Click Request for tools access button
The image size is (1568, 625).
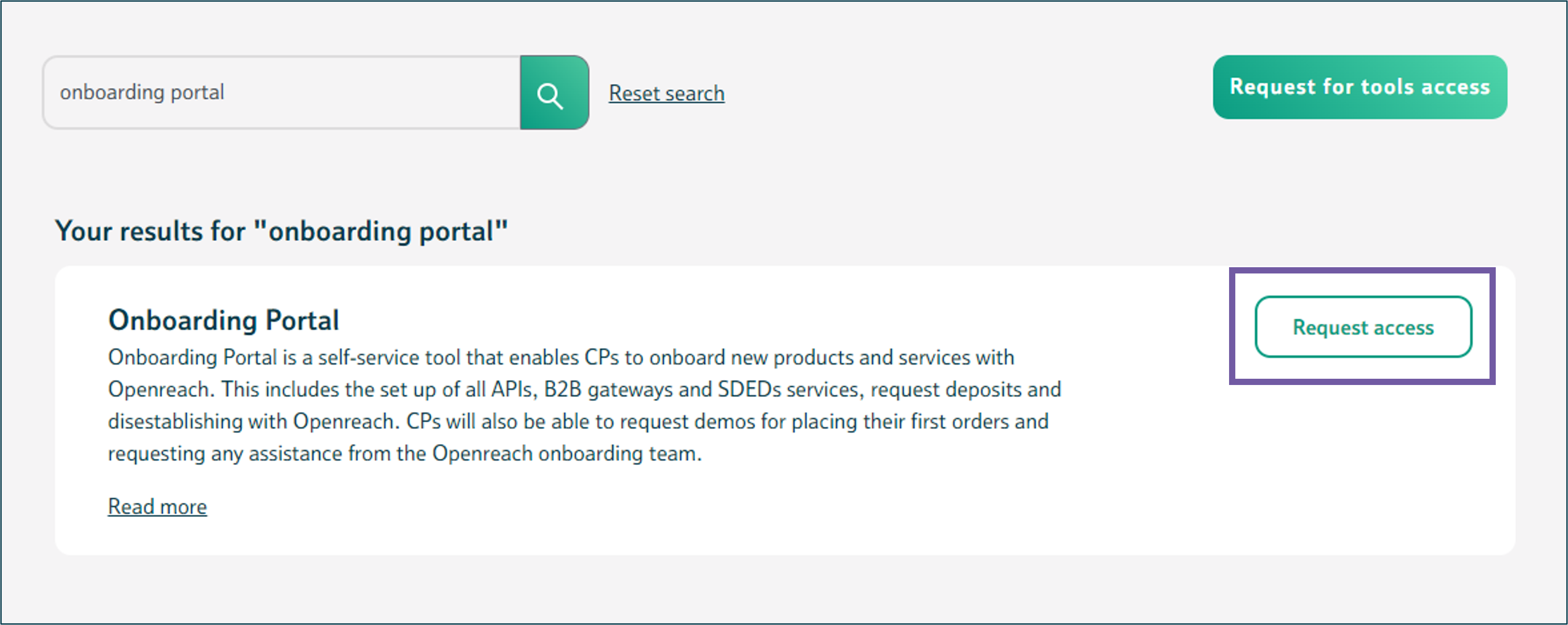click(1360, 87)
